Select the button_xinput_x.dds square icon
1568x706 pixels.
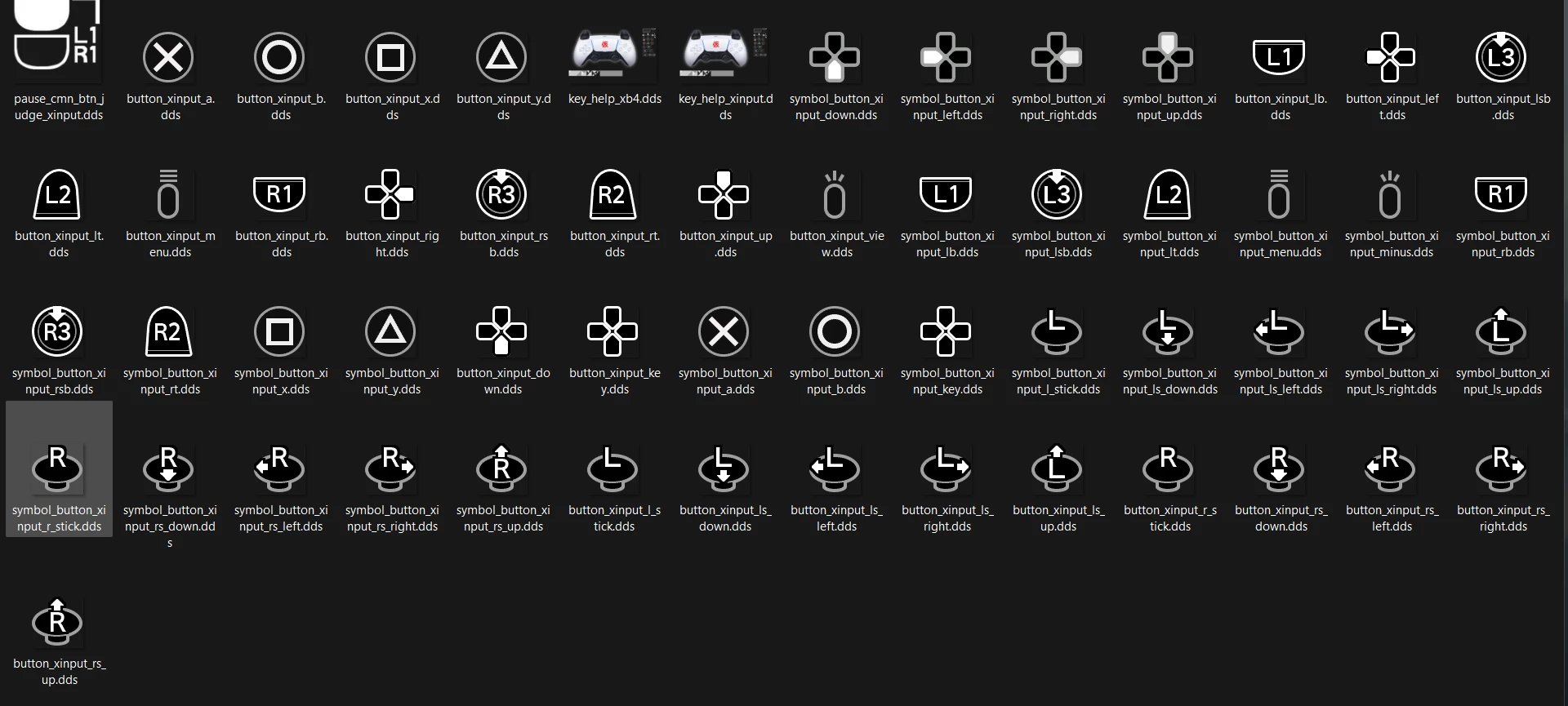(390, 57)
